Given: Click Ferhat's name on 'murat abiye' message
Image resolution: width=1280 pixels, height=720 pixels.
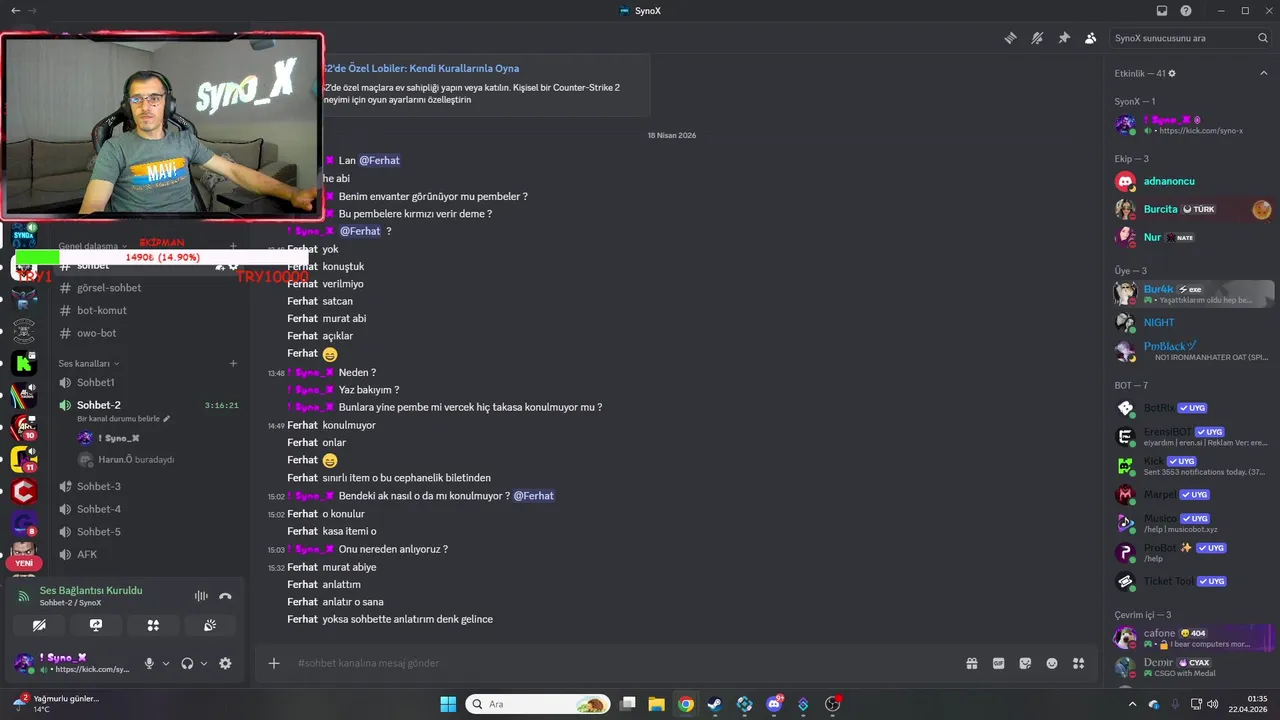Looking at the screenshot, I should tap(302, 567).
